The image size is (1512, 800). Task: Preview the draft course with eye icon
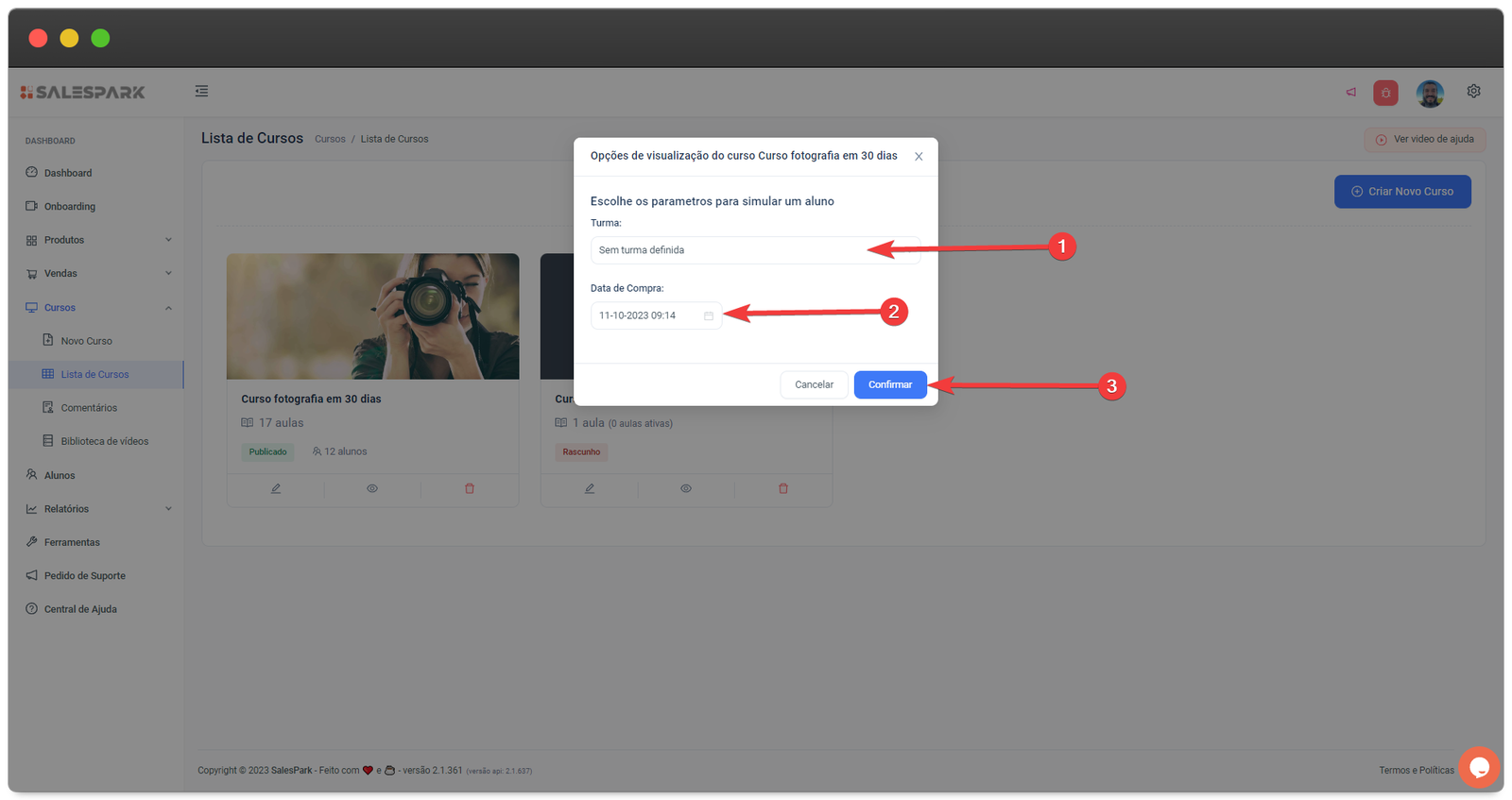click(x=686, y=488)
